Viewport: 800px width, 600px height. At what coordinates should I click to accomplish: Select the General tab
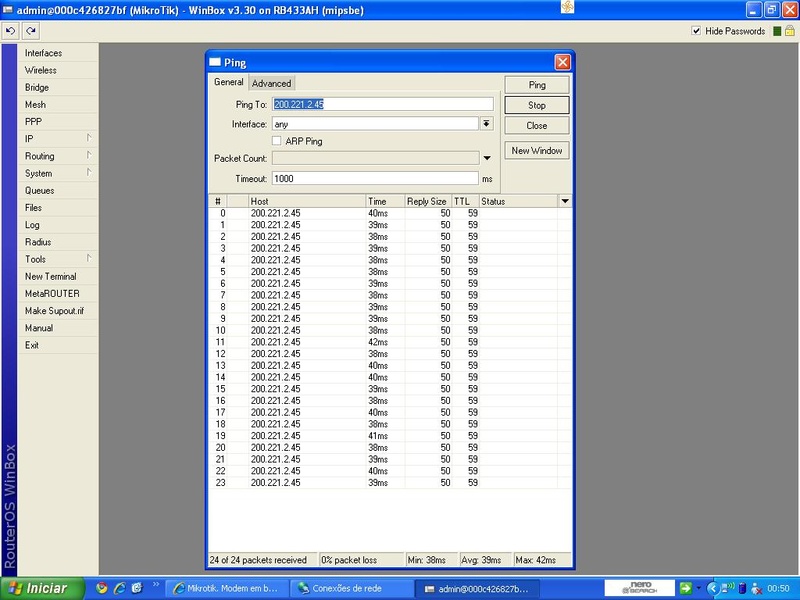(x=229, y=82)
